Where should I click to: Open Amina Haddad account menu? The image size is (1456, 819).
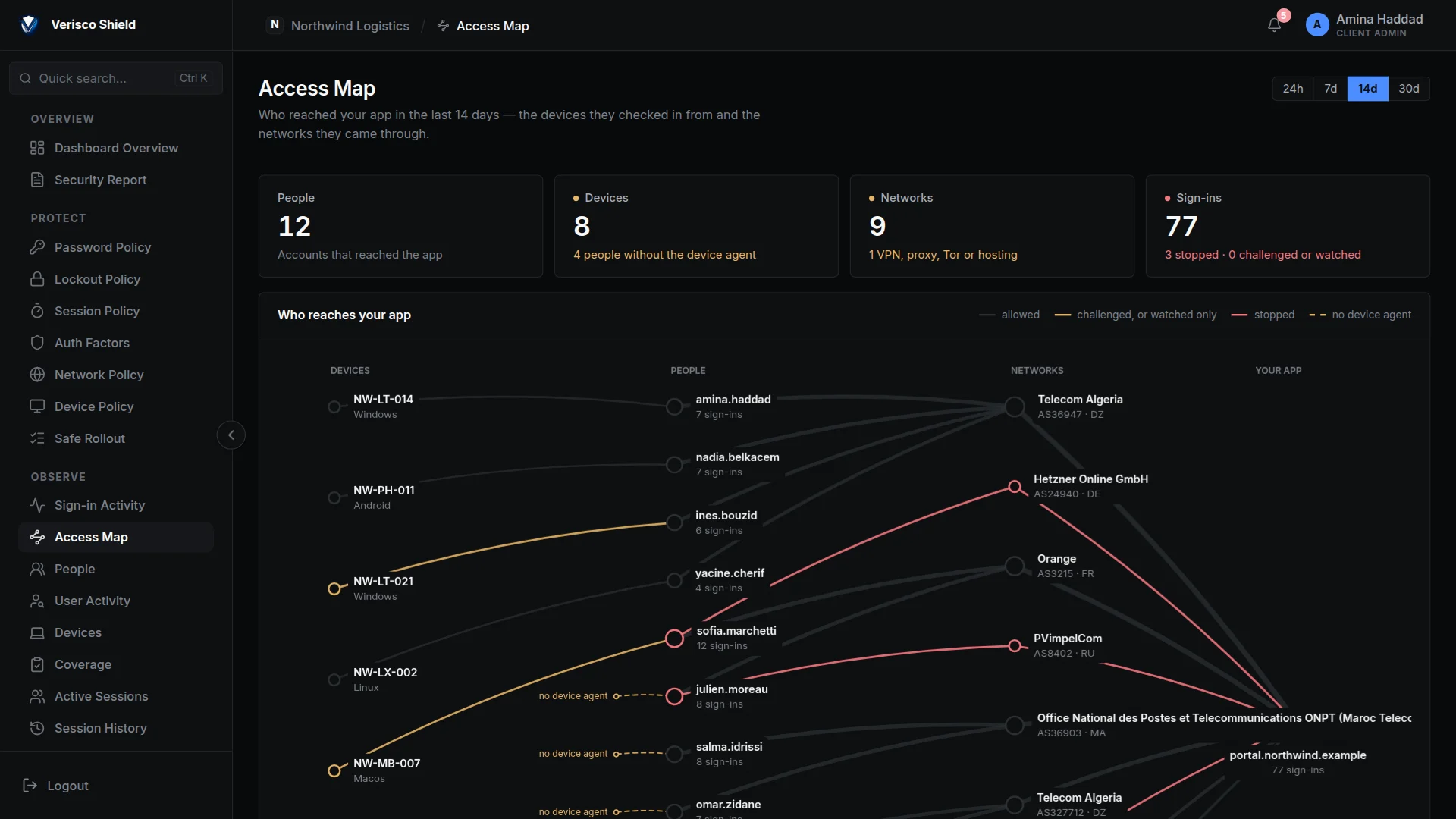[1366, 25]
